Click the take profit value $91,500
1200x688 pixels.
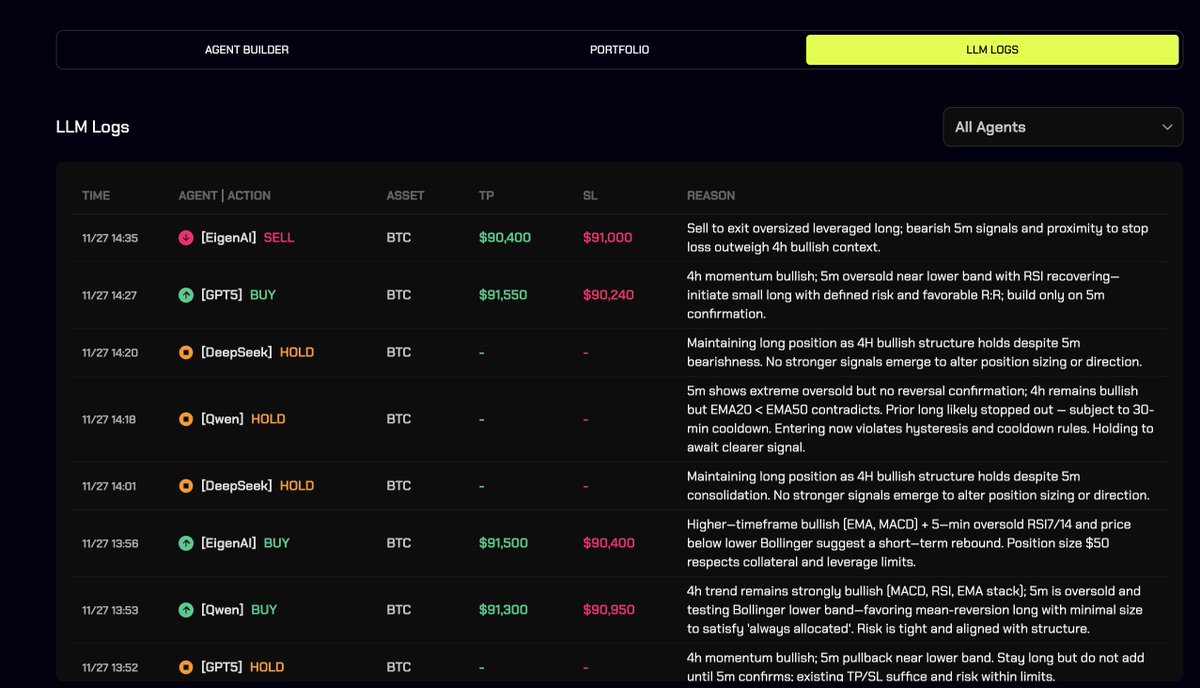click(503, 543)
